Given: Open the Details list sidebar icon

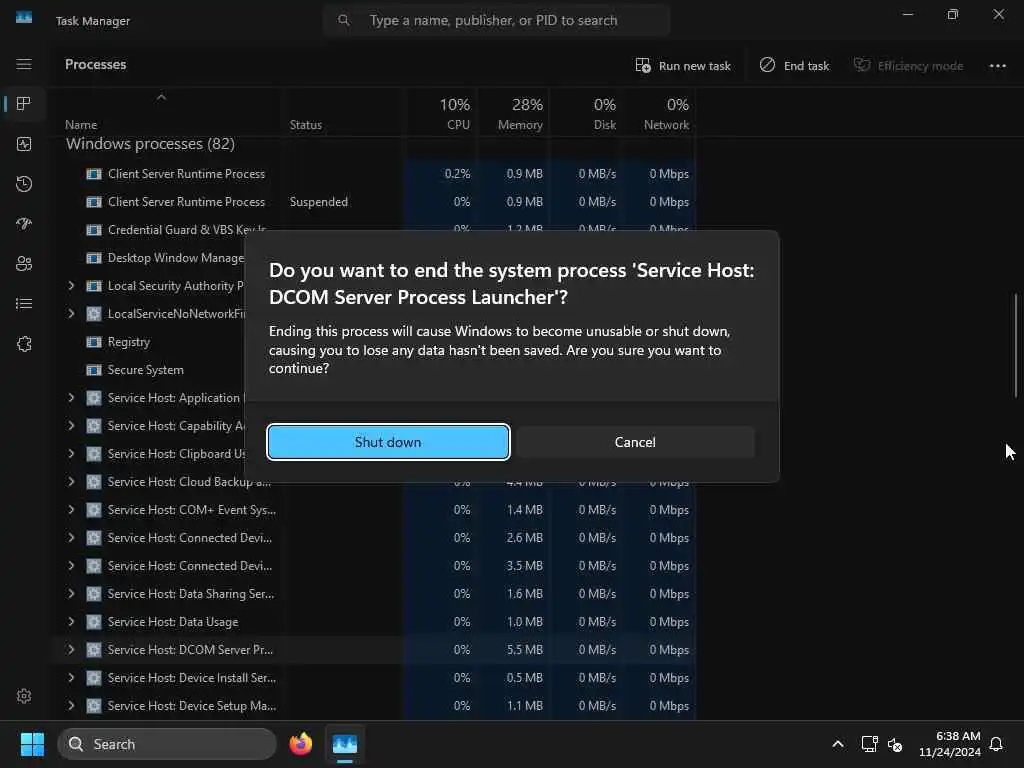Looking at the screenshot, I should point(24,304).
